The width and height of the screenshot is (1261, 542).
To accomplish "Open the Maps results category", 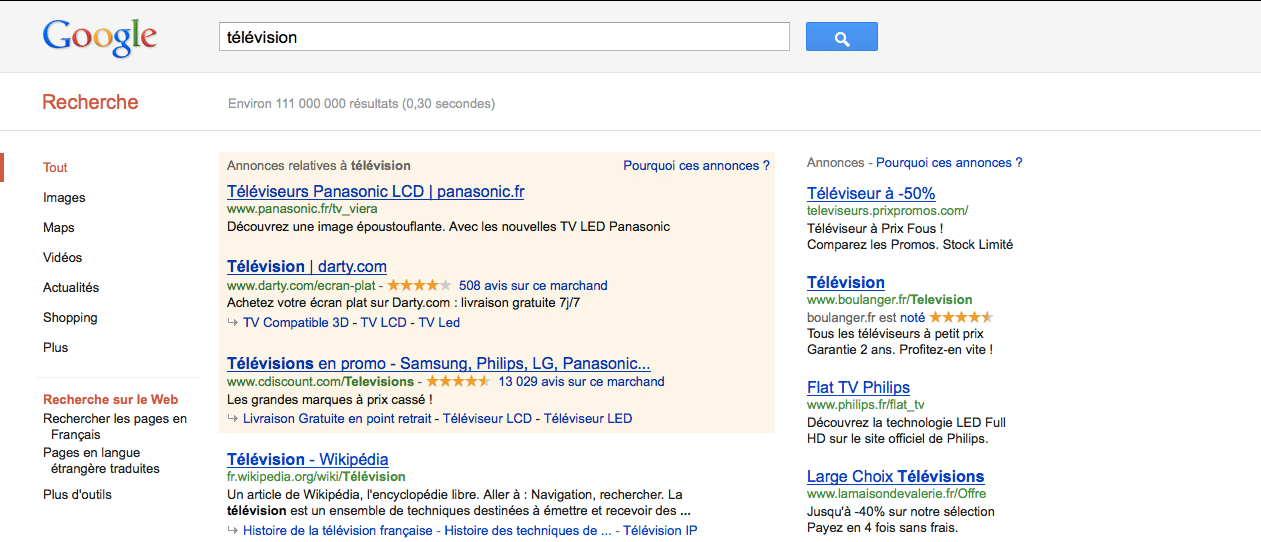I will click(x=58, y=227).
